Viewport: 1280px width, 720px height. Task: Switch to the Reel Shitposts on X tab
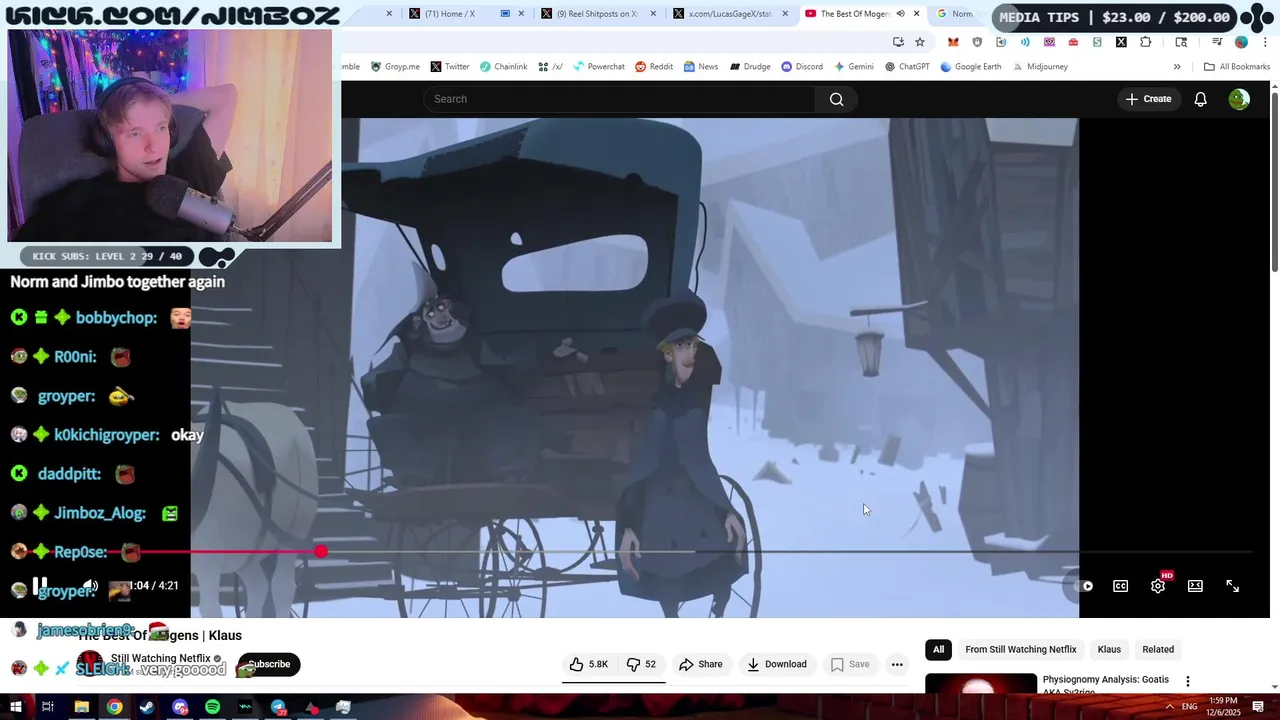(x=597, y=14)
